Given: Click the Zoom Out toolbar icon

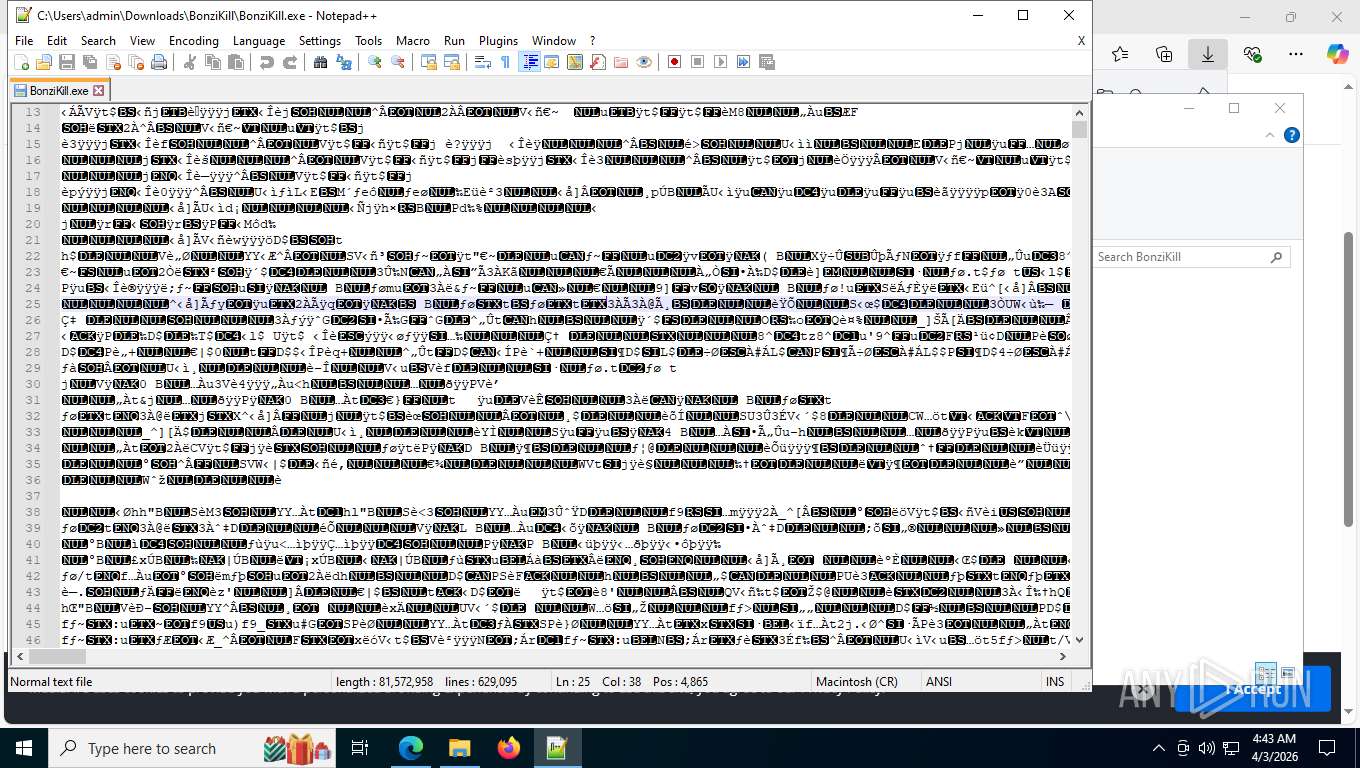Looking at the screenshot, I should (x=398, y=62).
